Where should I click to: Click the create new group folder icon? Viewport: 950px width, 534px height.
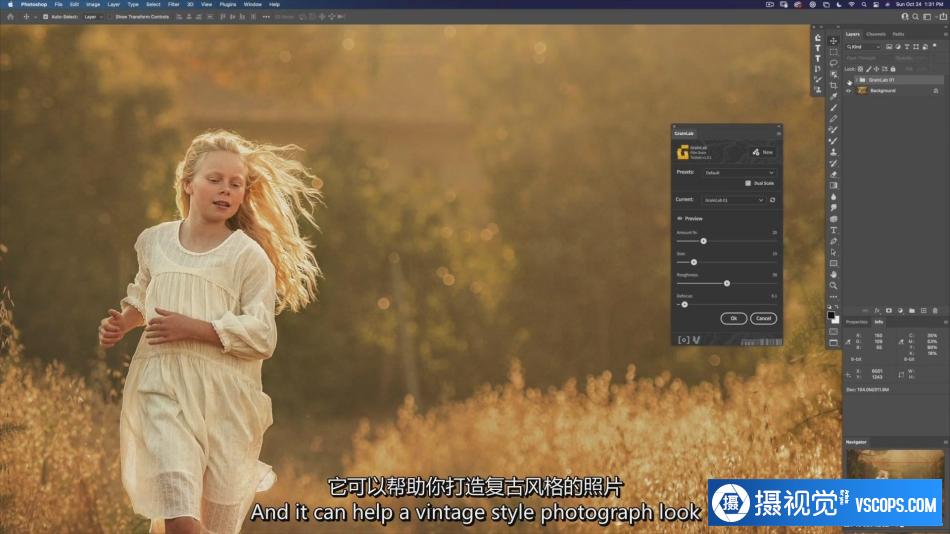(912, 310)
